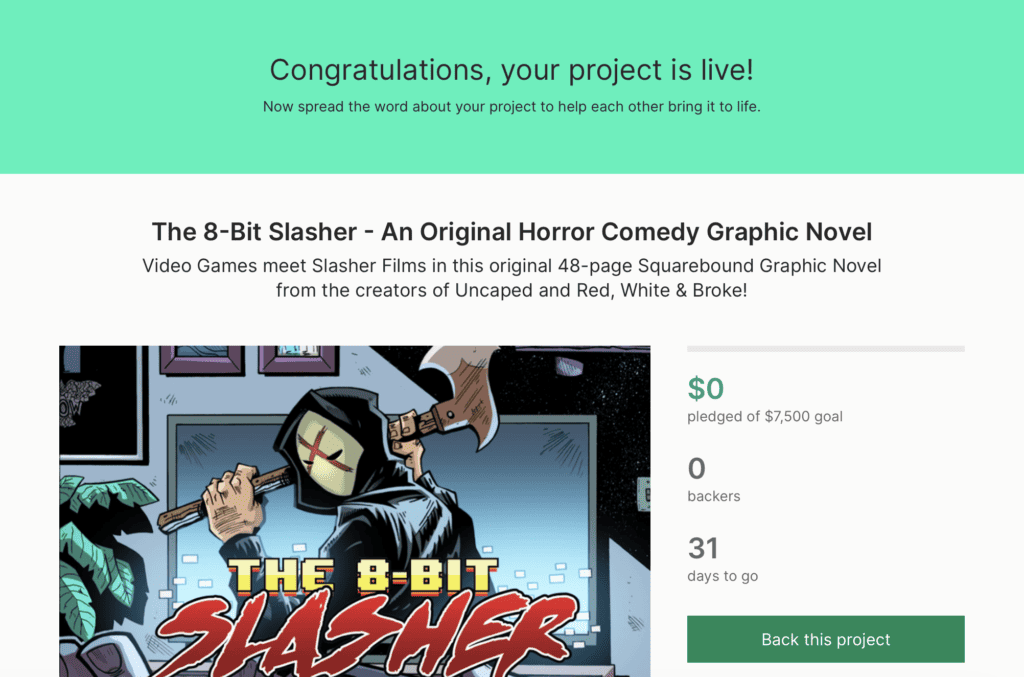
Task: Open the project title link
Action: [511, 231]
